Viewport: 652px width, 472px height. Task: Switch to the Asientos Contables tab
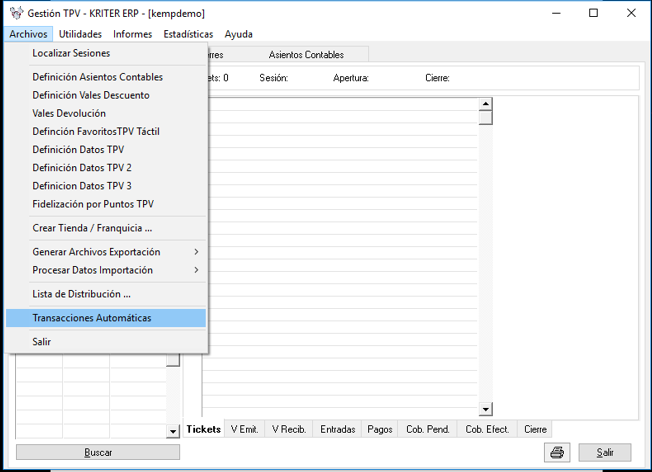point(306,54)
